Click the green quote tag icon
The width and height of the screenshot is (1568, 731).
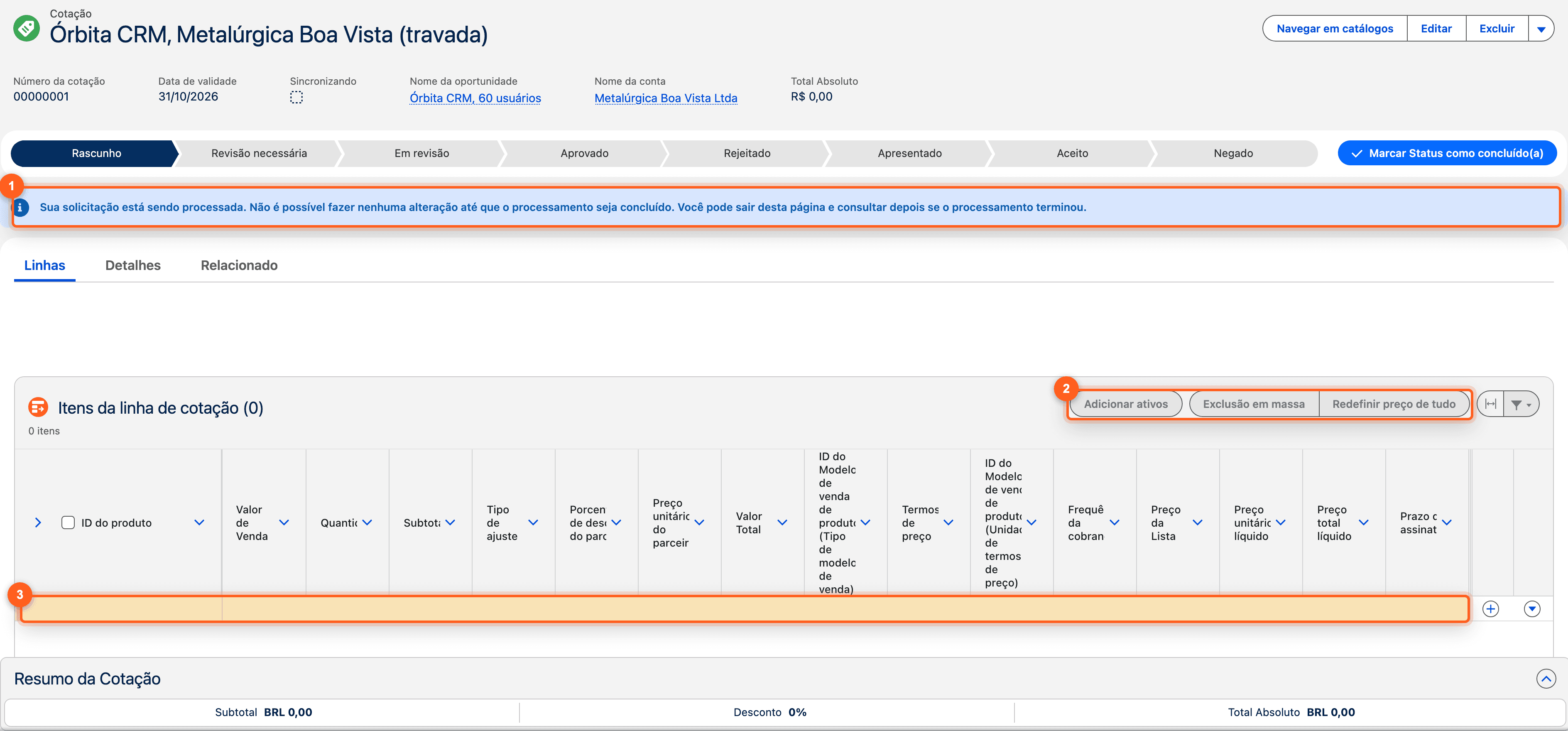[x=27, y=28]
